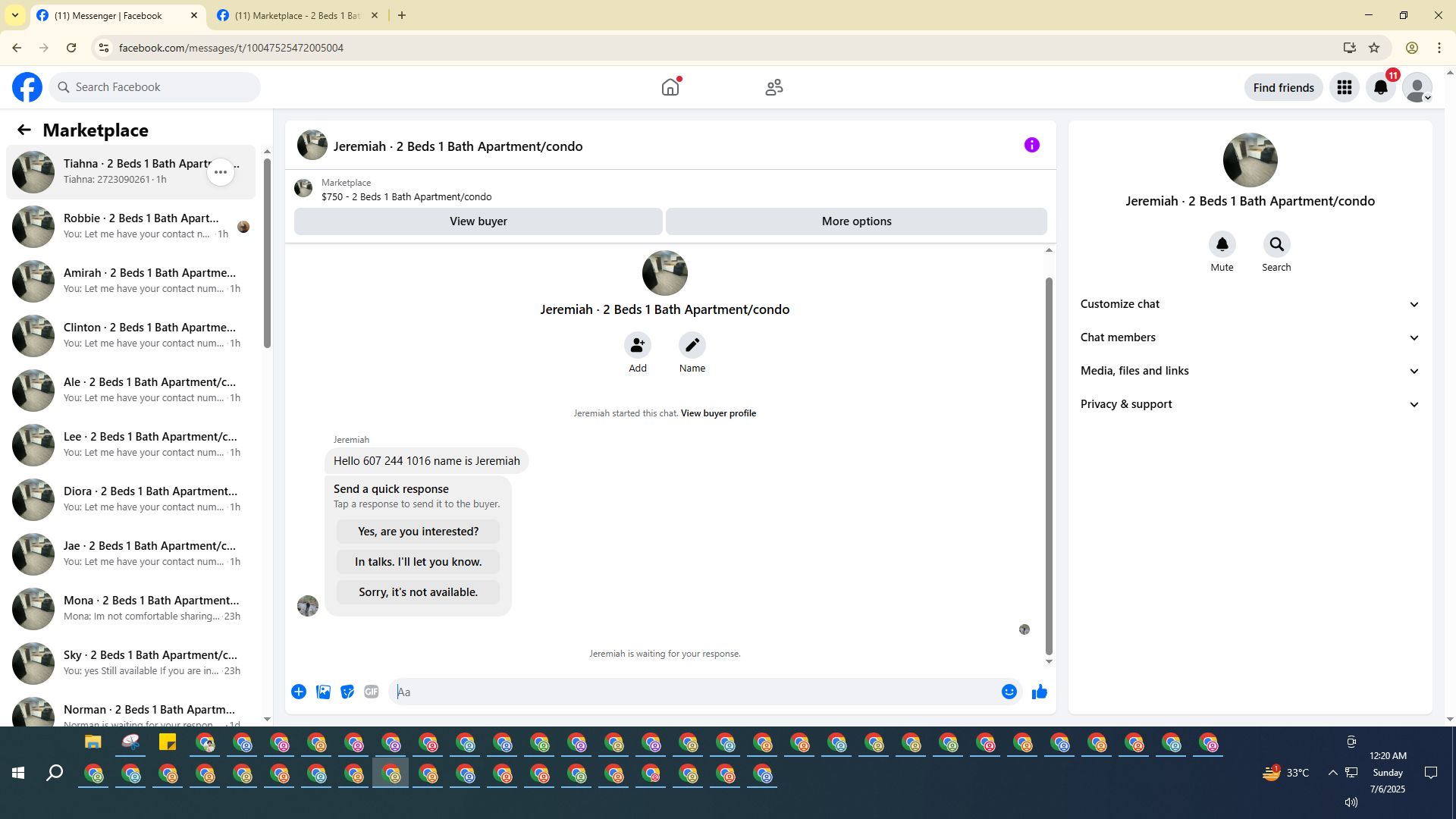Screen dimensions: 1456x819
Task: Attach a file using the image icon
Action: pyautogui.click(x=323, y=692)
